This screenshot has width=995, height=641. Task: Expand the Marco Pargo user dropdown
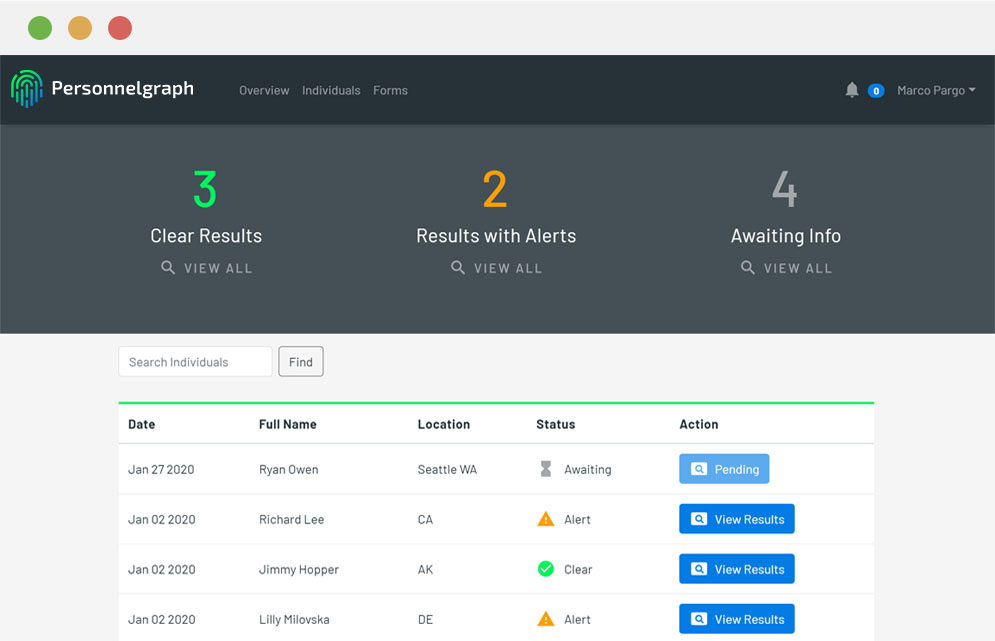pos(936,90)
